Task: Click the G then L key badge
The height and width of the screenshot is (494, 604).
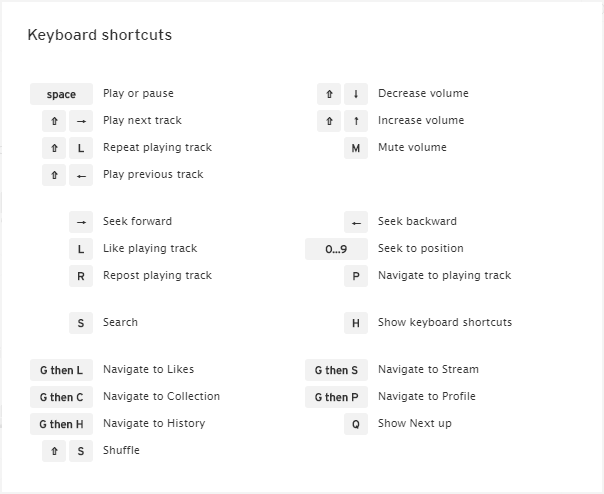Action: [x=61, y=370]
